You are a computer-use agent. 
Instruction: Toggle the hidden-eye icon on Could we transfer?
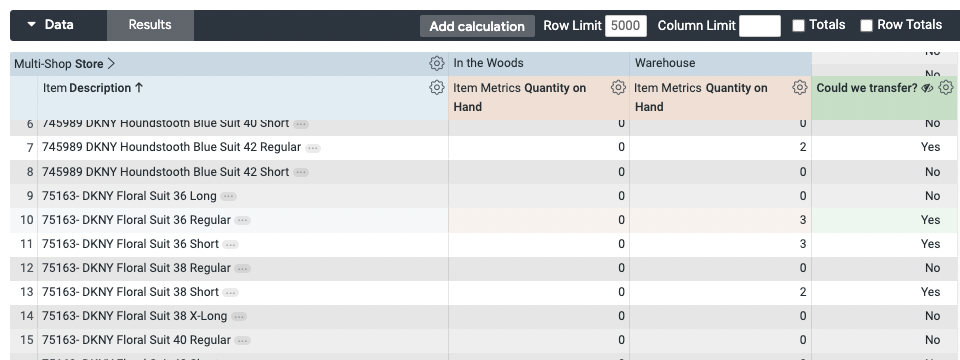[x=928, y=88]
